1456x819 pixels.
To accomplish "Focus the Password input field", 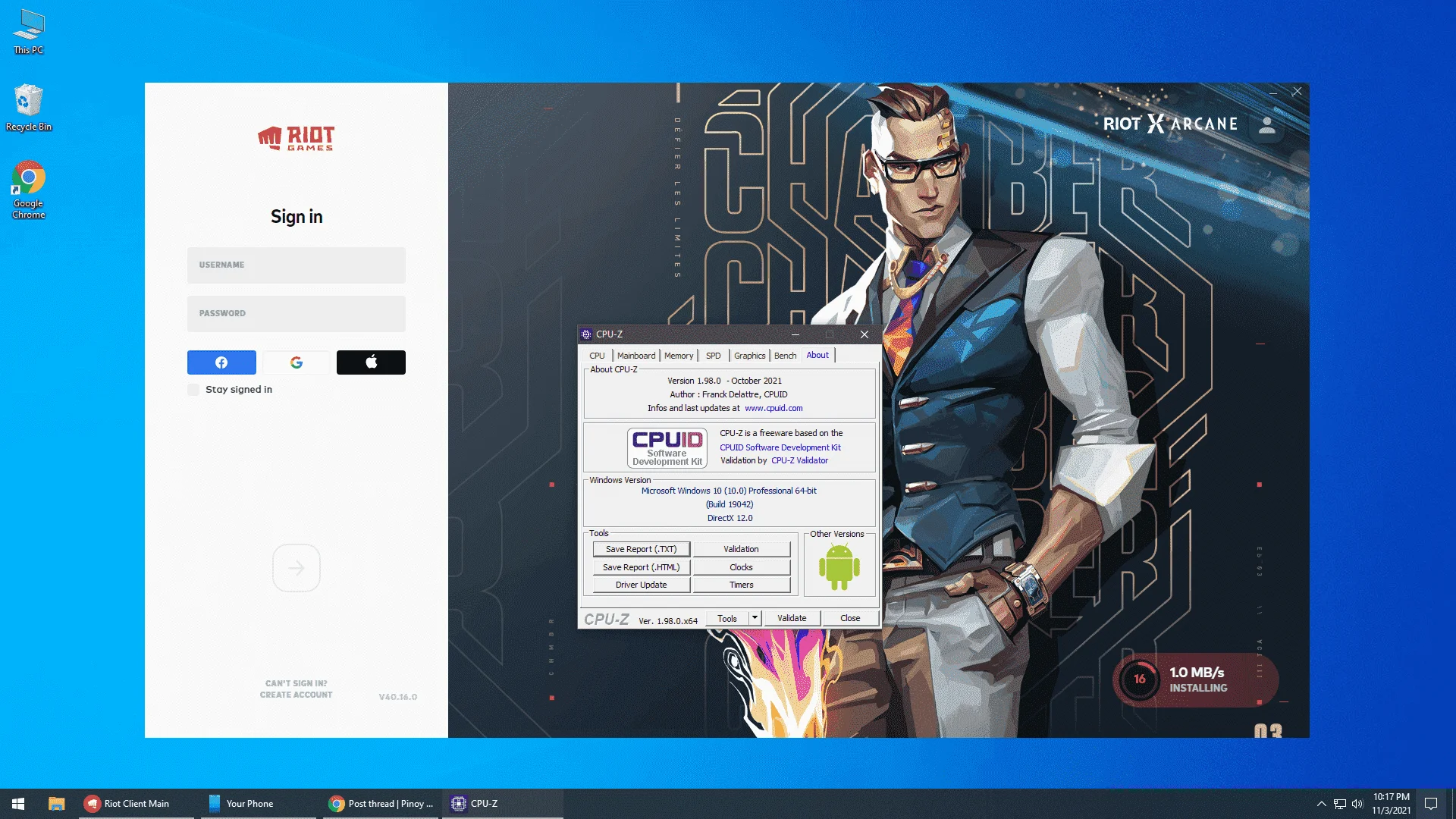I will (x=297, y=314).
